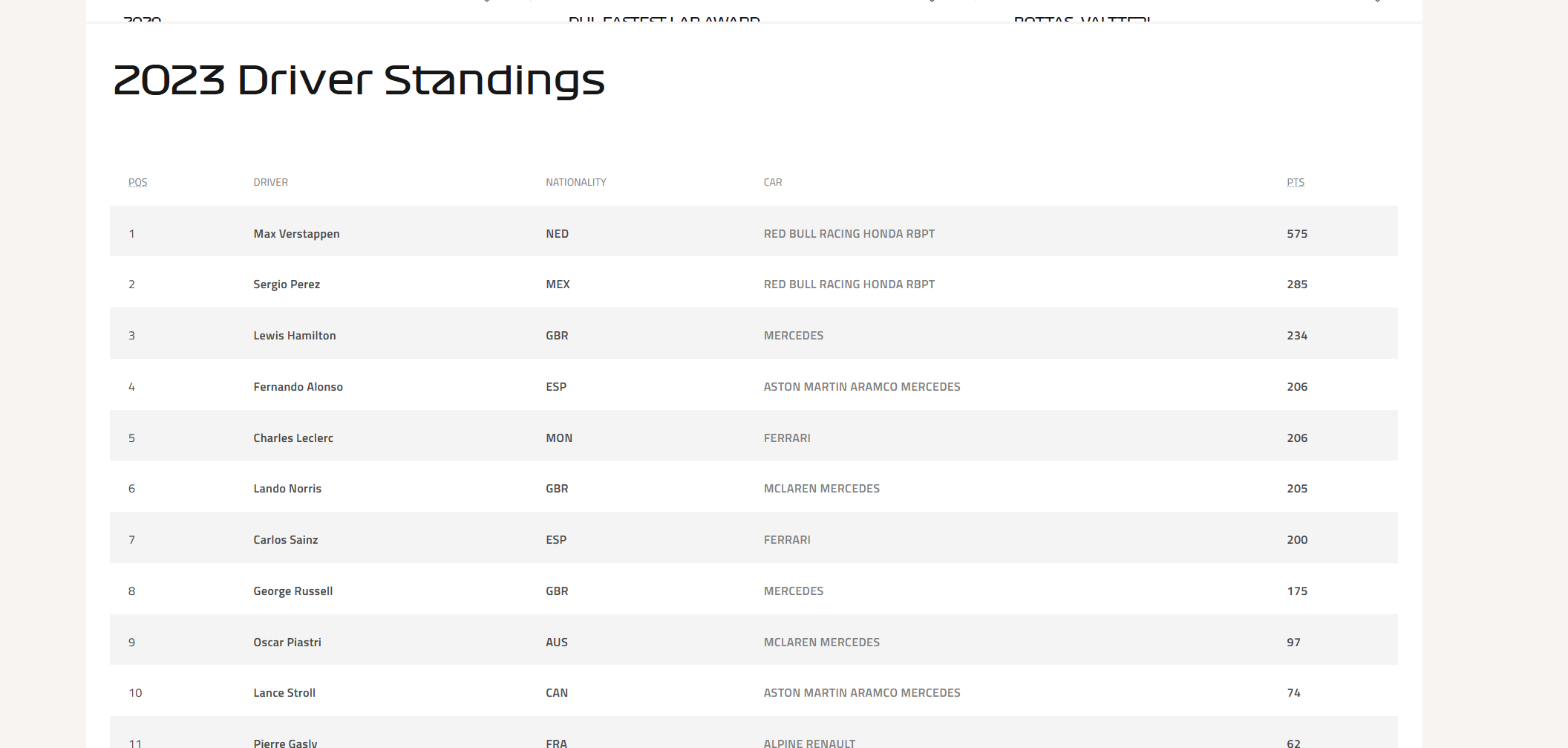Open Charles Leclerc driver link

click(x=293, y=438)
